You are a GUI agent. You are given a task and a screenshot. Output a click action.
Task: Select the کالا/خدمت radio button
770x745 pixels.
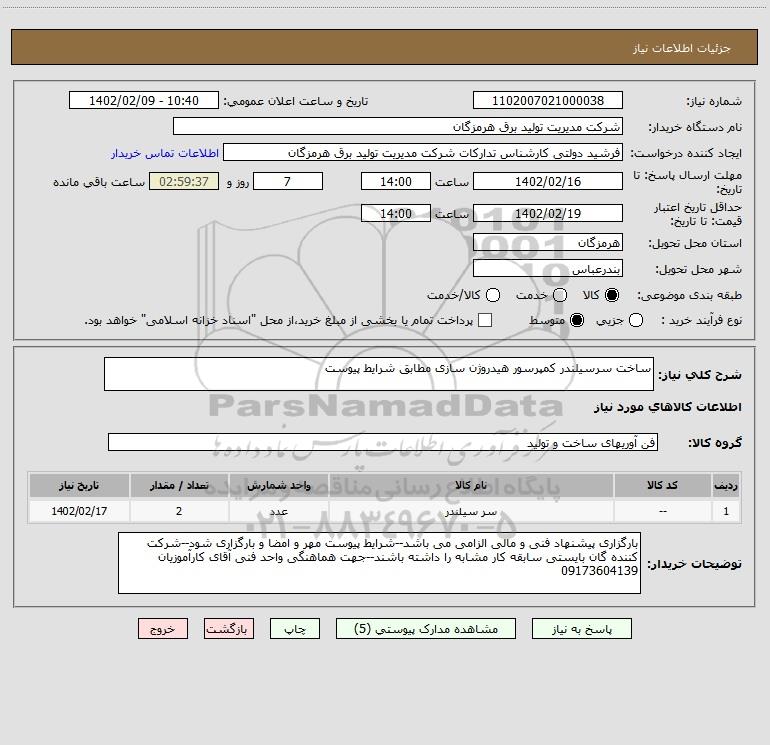click(493, 295)
